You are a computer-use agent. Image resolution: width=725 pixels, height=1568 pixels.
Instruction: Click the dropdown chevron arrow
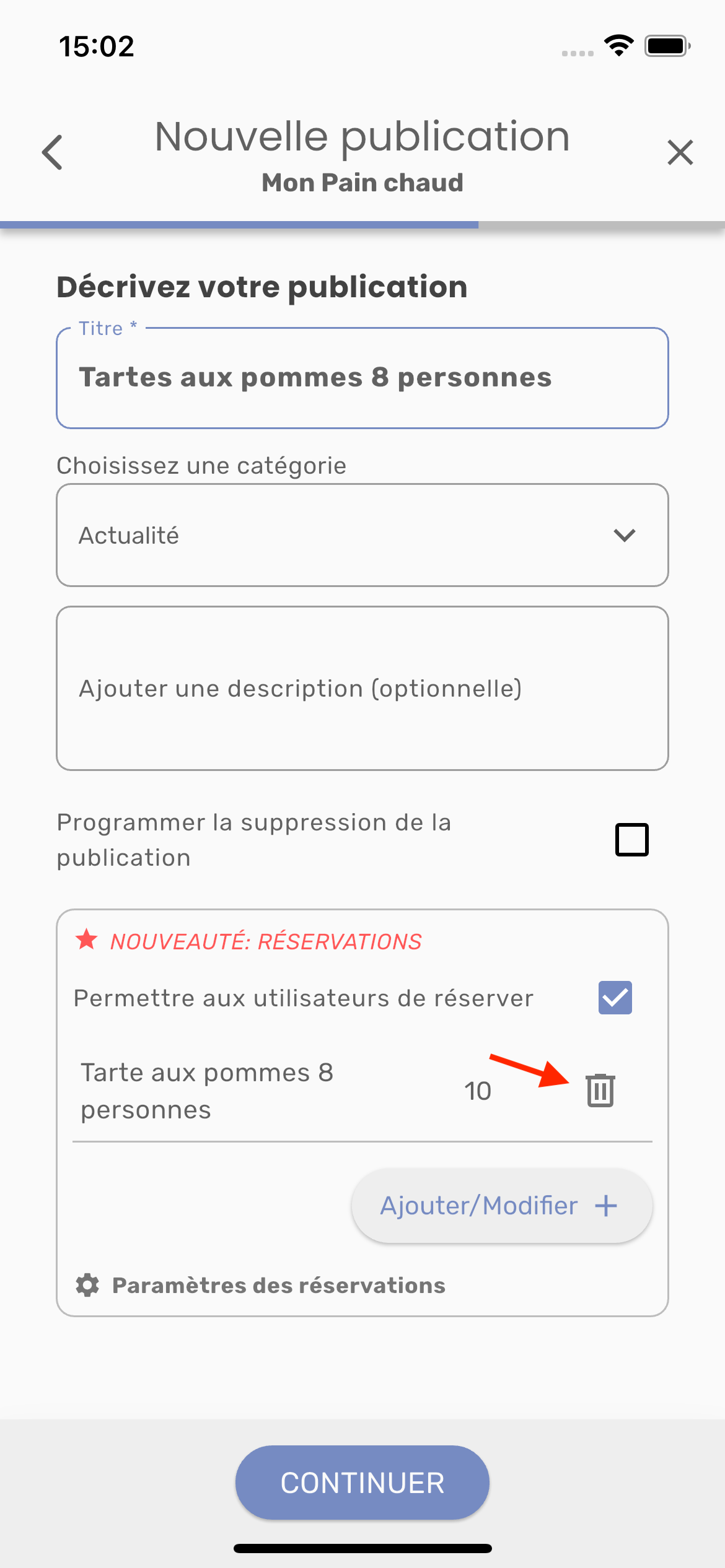(x=625, y=535)
